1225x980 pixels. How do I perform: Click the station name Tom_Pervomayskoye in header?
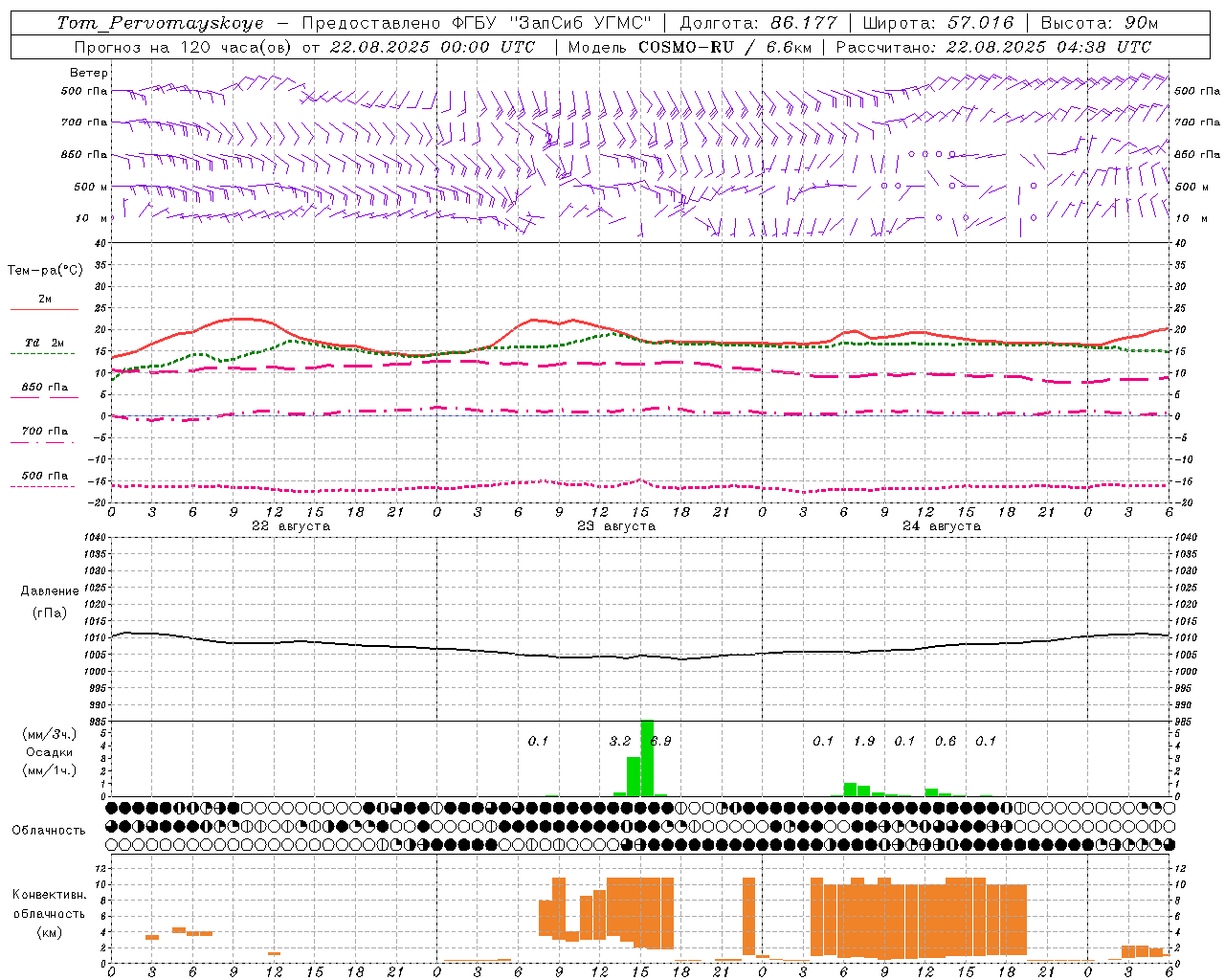(160, 23)
